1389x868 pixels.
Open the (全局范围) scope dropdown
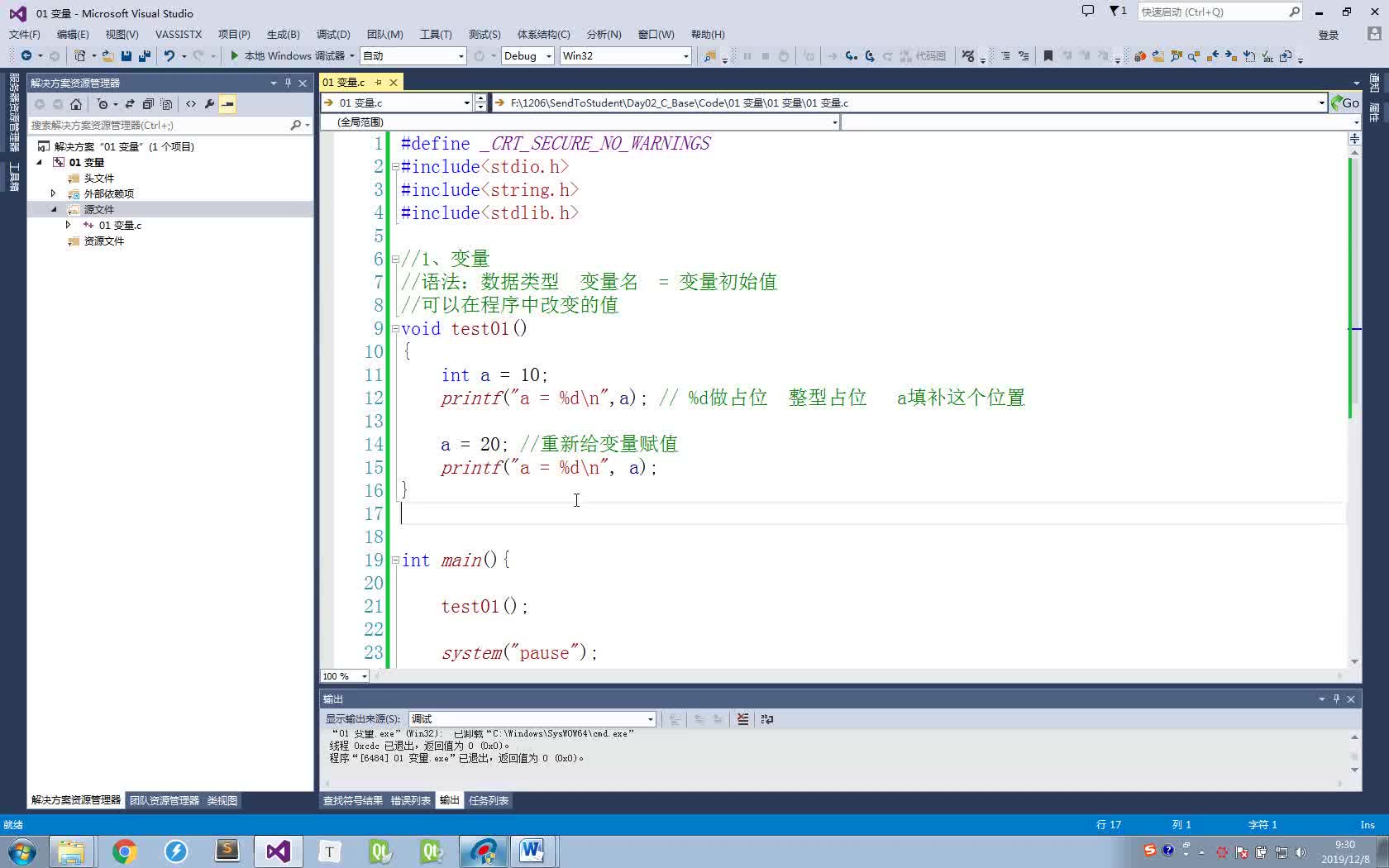(x=834, y=122)
